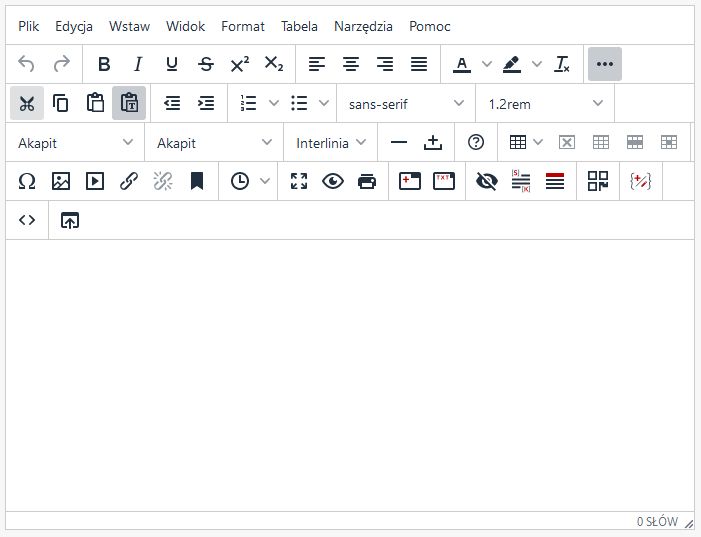This screenshot has width=701, height=537.
Task: Expand the 1.2rem font size dropdown
Action: click(546, 103)
